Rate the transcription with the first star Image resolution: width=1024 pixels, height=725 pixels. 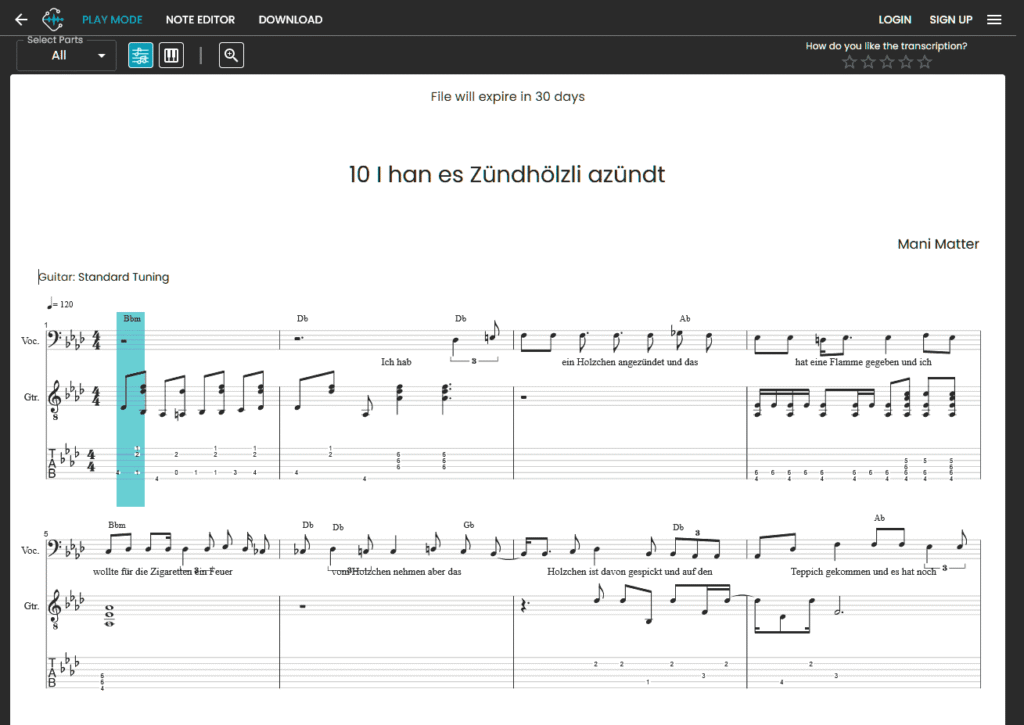(x=849, y=61)
